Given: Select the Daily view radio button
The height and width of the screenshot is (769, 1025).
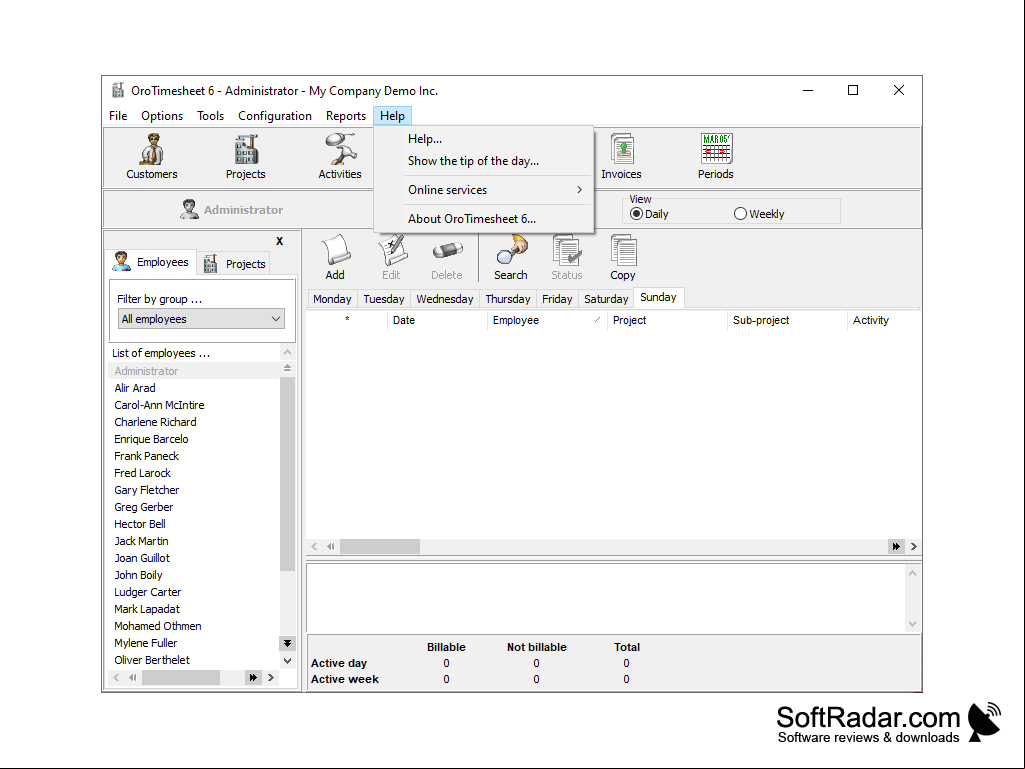Looking at the screenshot, I should click(x=636, y=214).
